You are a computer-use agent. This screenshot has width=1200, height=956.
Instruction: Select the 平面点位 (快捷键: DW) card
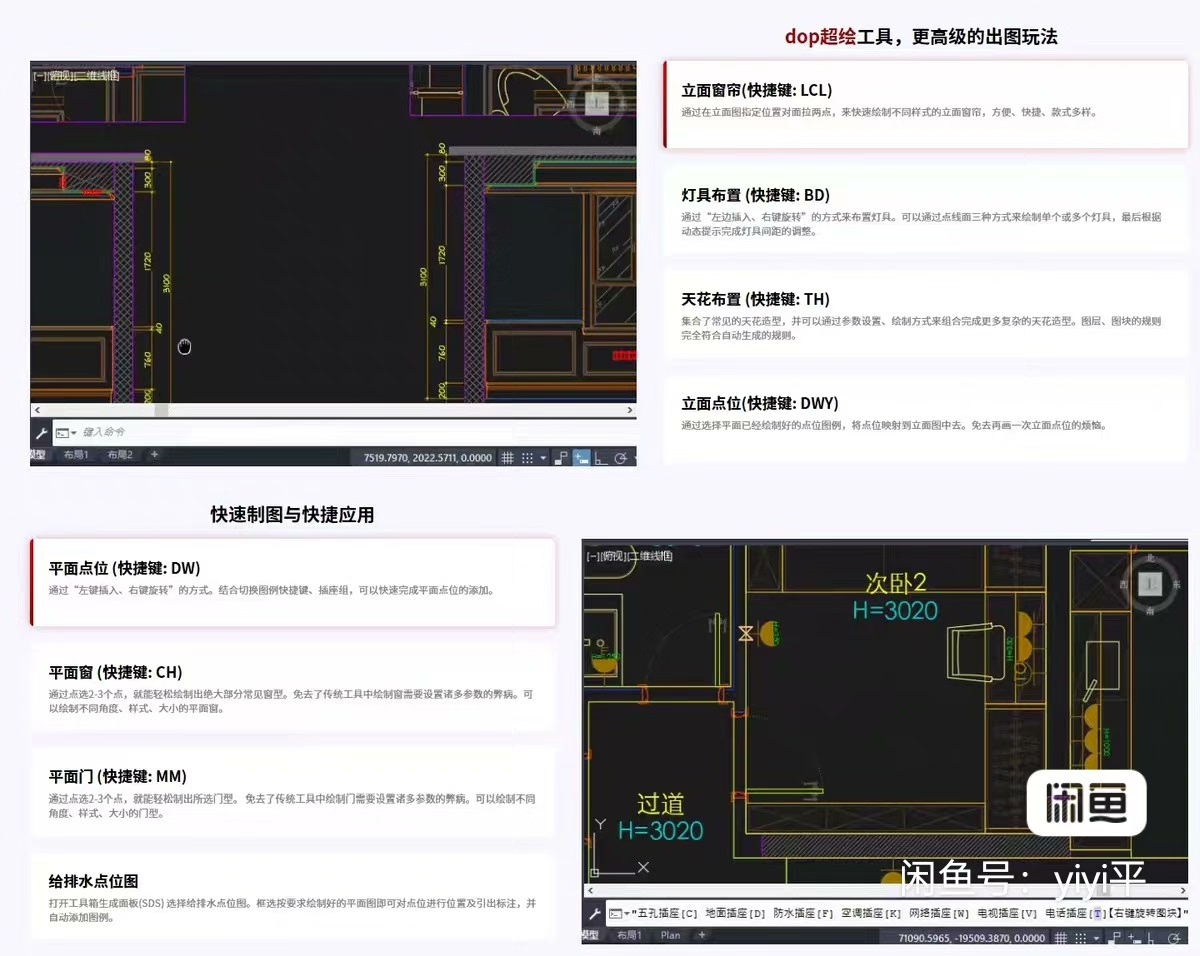293,582
